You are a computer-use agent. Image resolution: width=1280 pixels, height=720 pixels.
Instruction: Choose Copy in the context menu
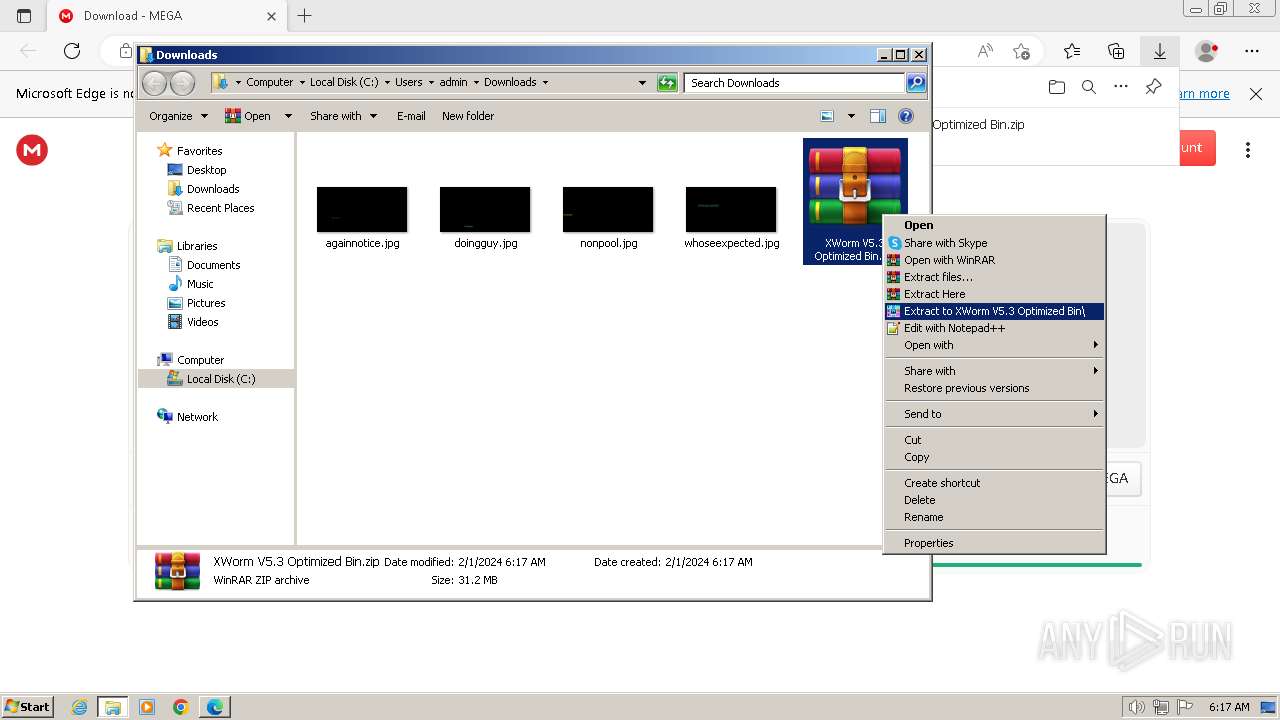(x=995, y=457)
